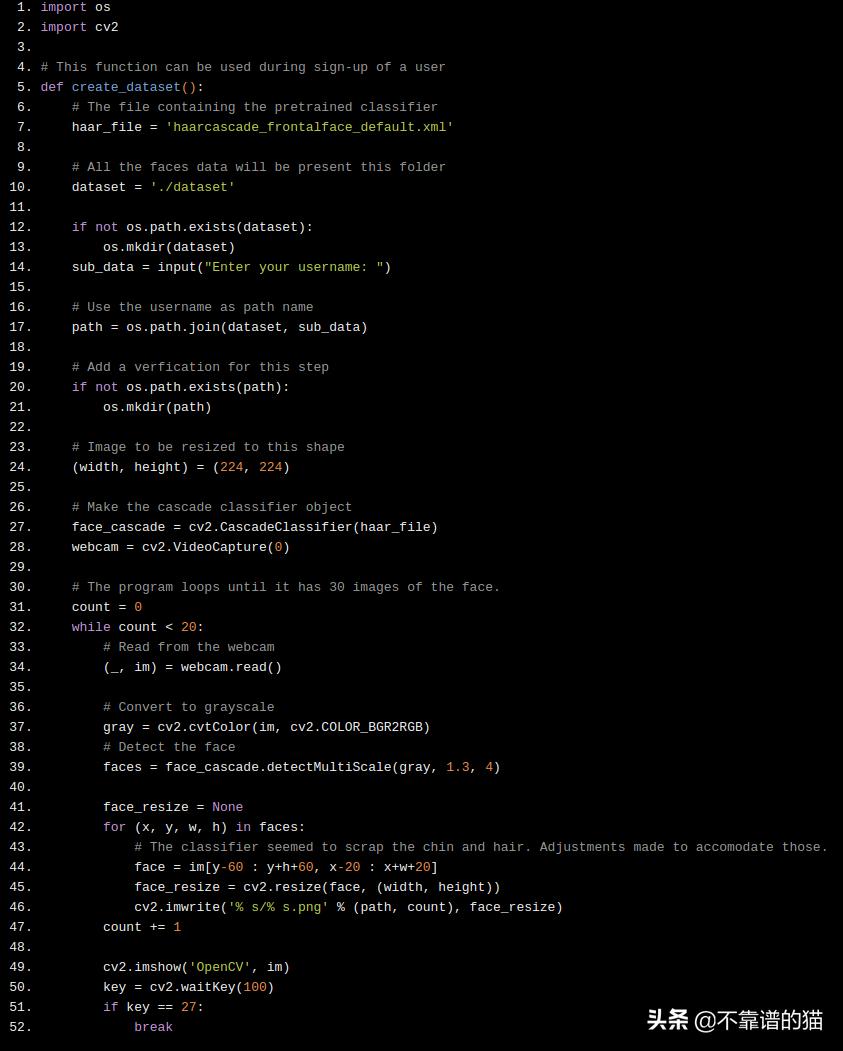Click 'if not os.path.exists(dataset):' line
The width and height of the screenshot is (843, 1051).
(x=192, y=227)
